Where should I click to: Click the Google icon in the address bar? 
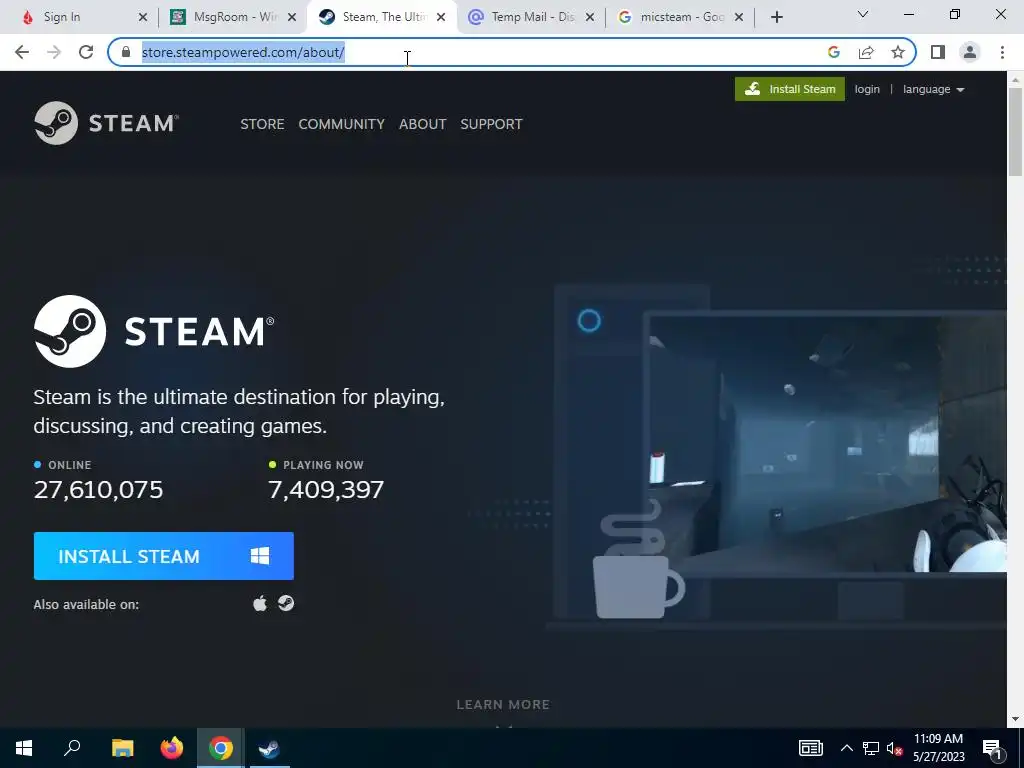tap(833, 52)
